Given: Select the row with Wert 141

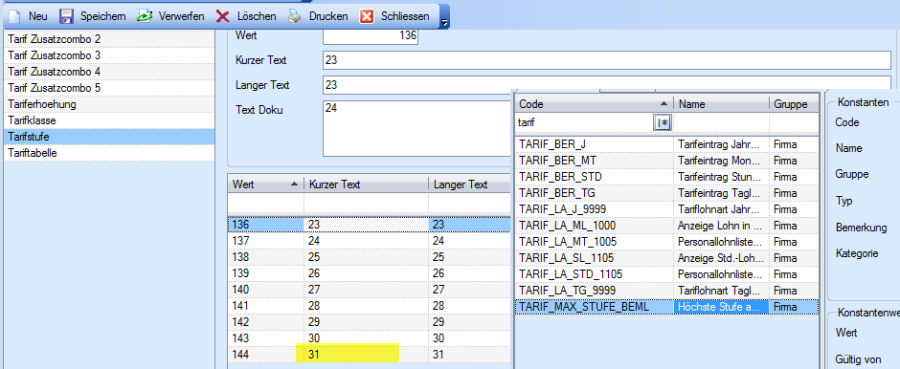Looking at the screenshot, I should pos(369,306).
